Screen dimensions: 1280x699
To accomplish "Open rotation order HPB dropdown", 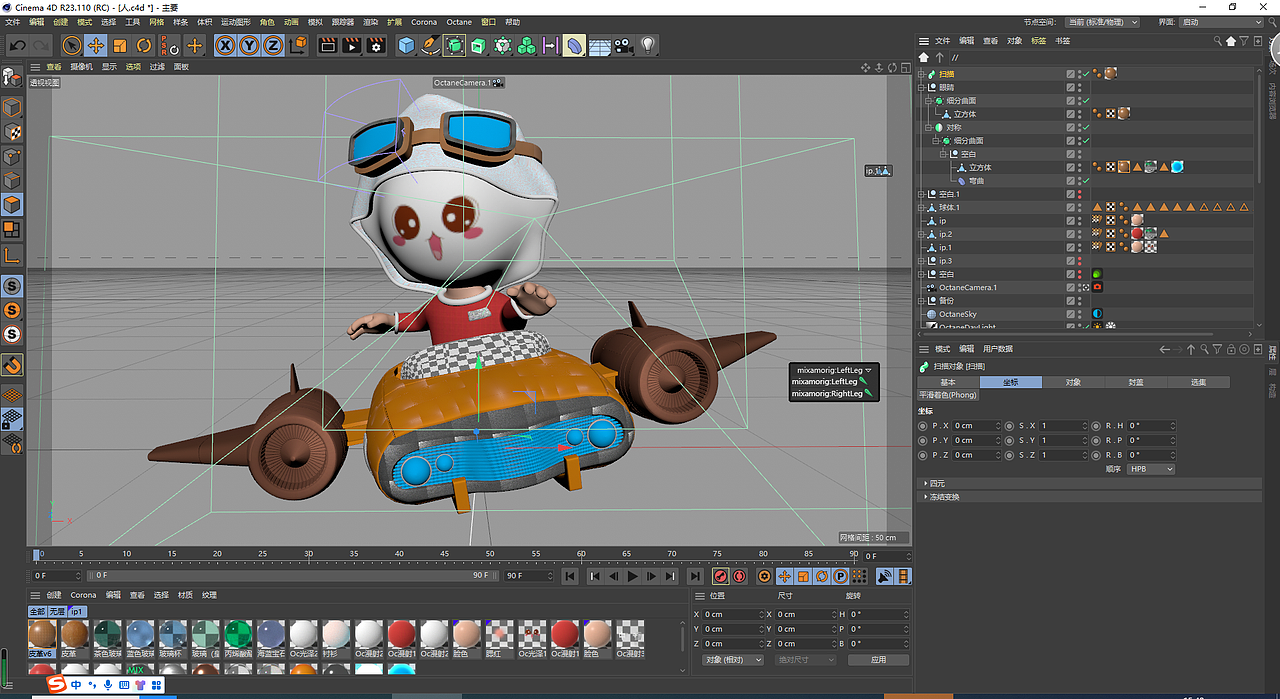I will click(x=1150, y=469).
